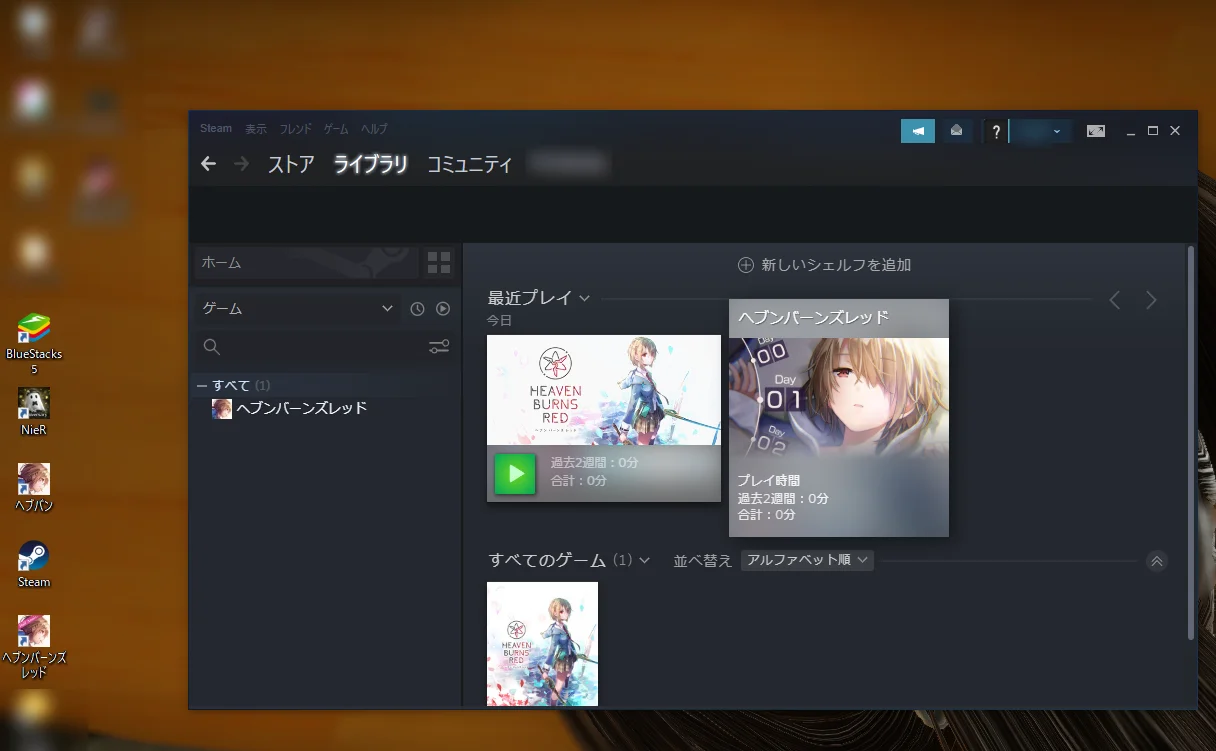1216x751 pixels.
Task: Click the ready-to-play filter icon
Action: (x=443, y=309)
